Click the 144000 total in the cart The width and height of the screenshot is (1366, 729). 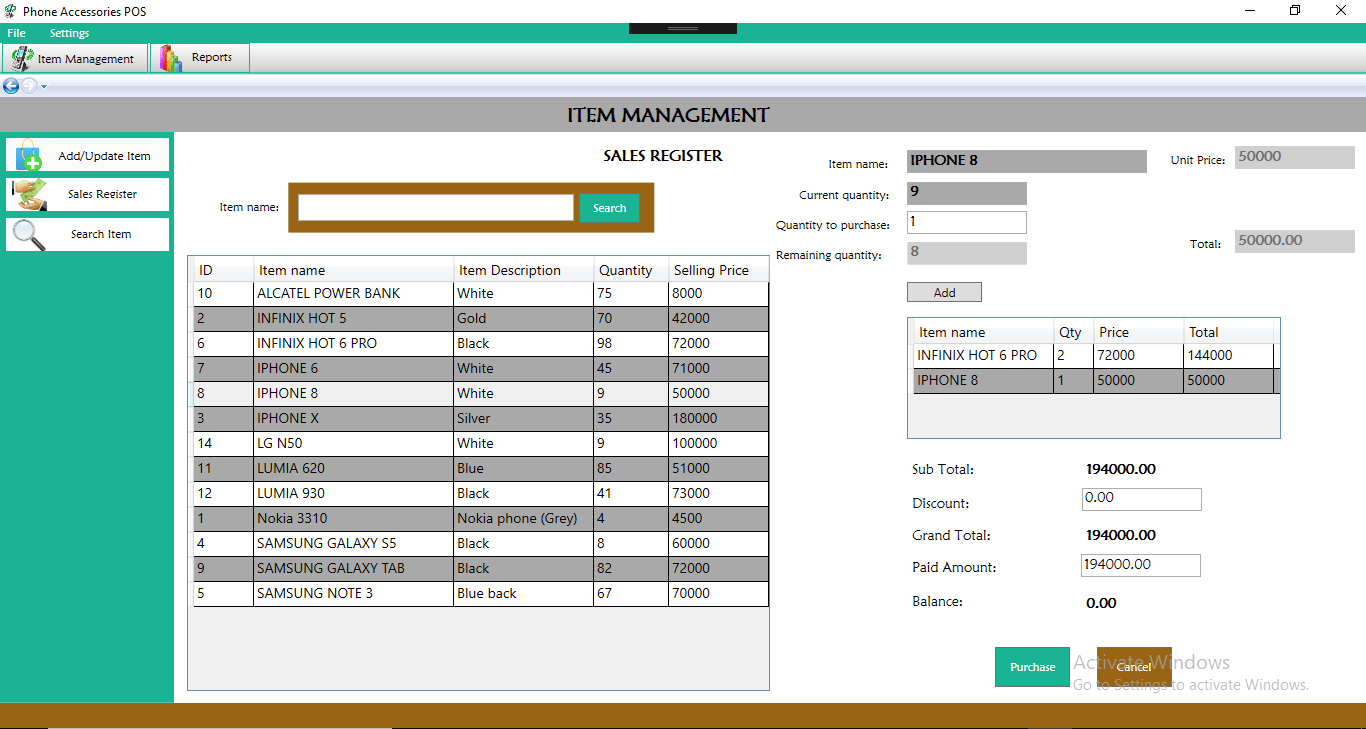point(1228,356)
